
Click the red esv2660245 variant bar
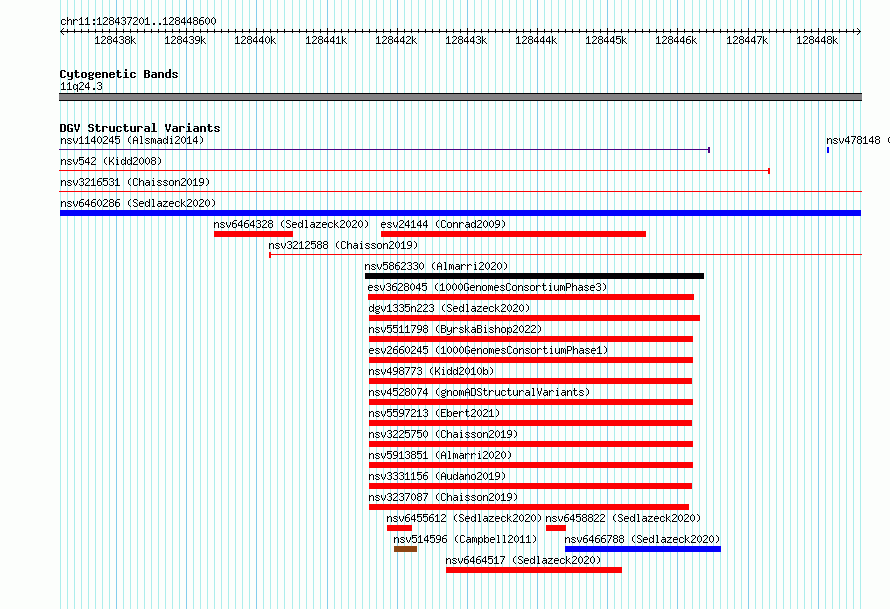(x=531, y=360)
